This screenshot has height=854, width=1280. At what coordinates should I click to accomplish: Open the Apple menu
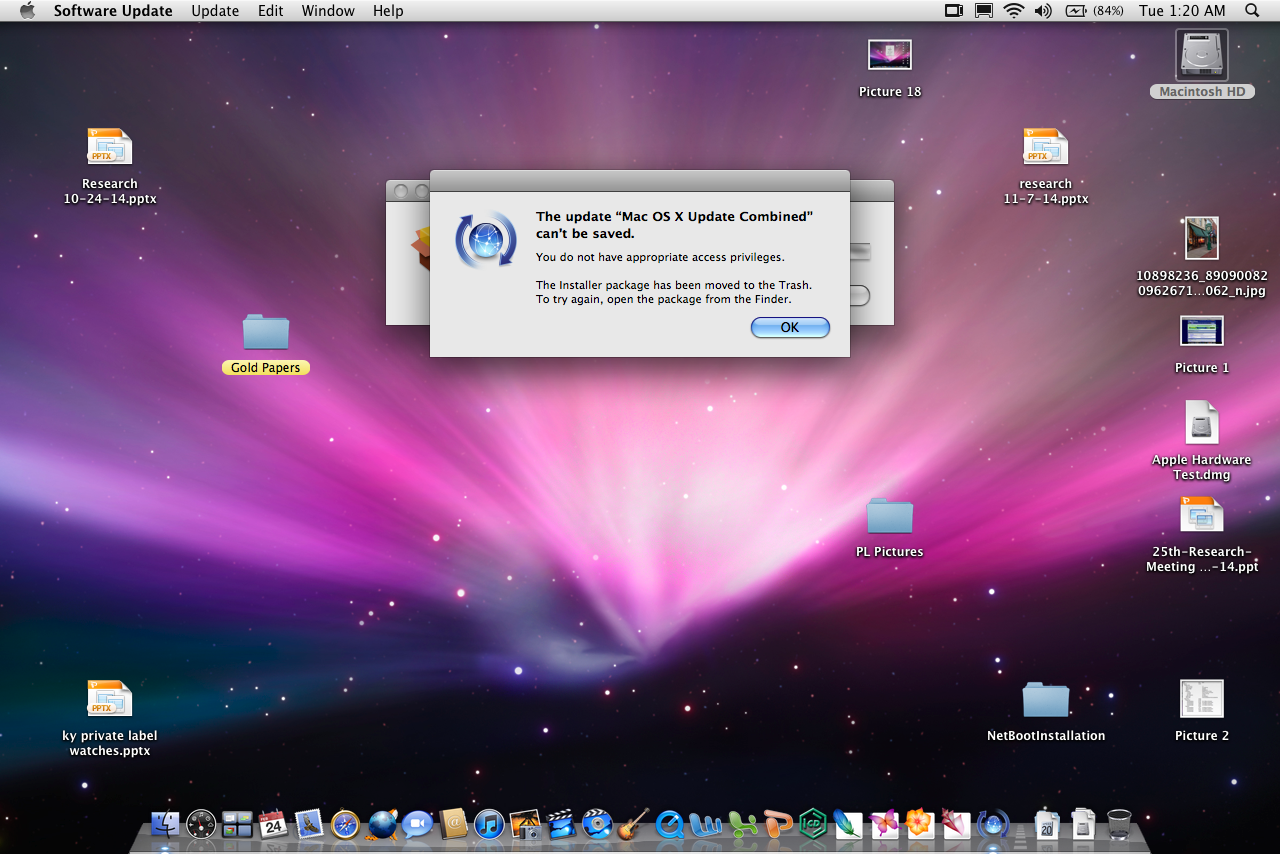[x=27, y=11]
